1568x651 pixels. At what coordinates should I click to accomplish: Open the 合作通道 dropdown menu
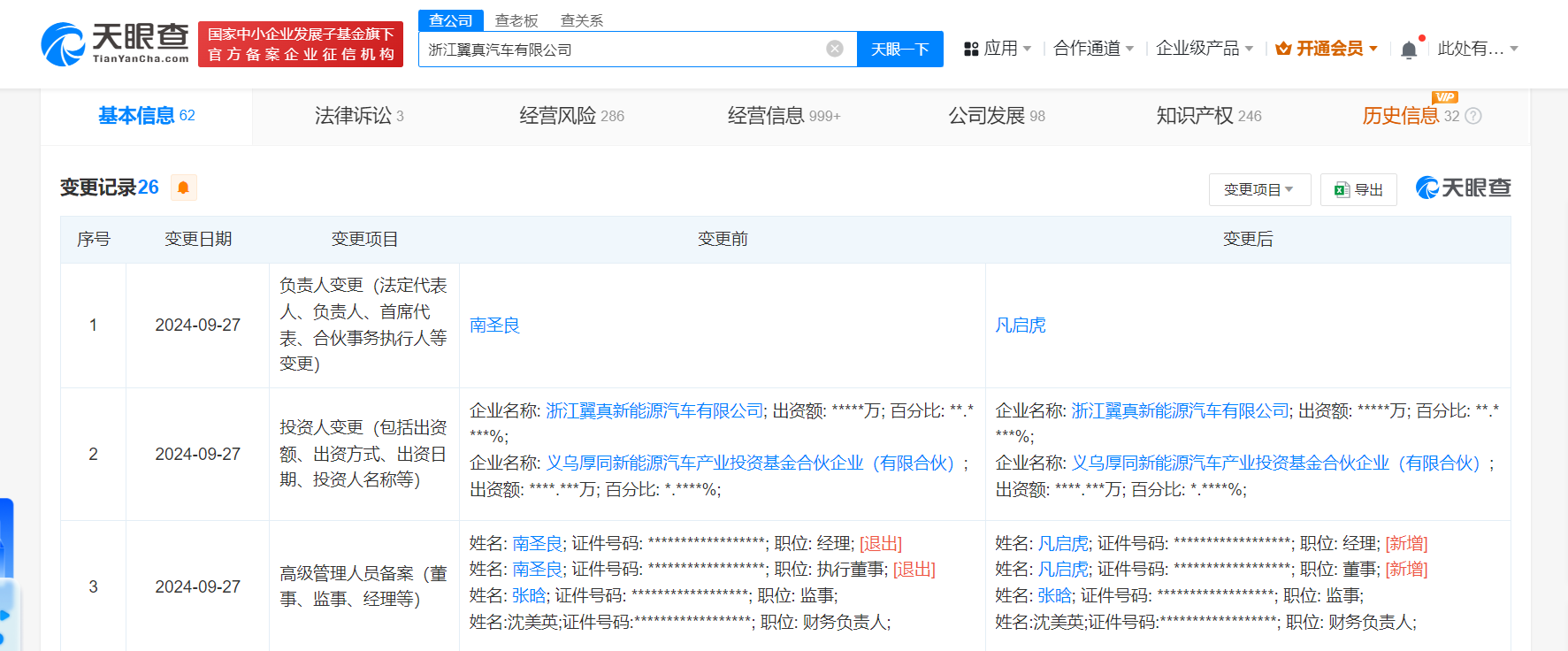pos(1094,49)
